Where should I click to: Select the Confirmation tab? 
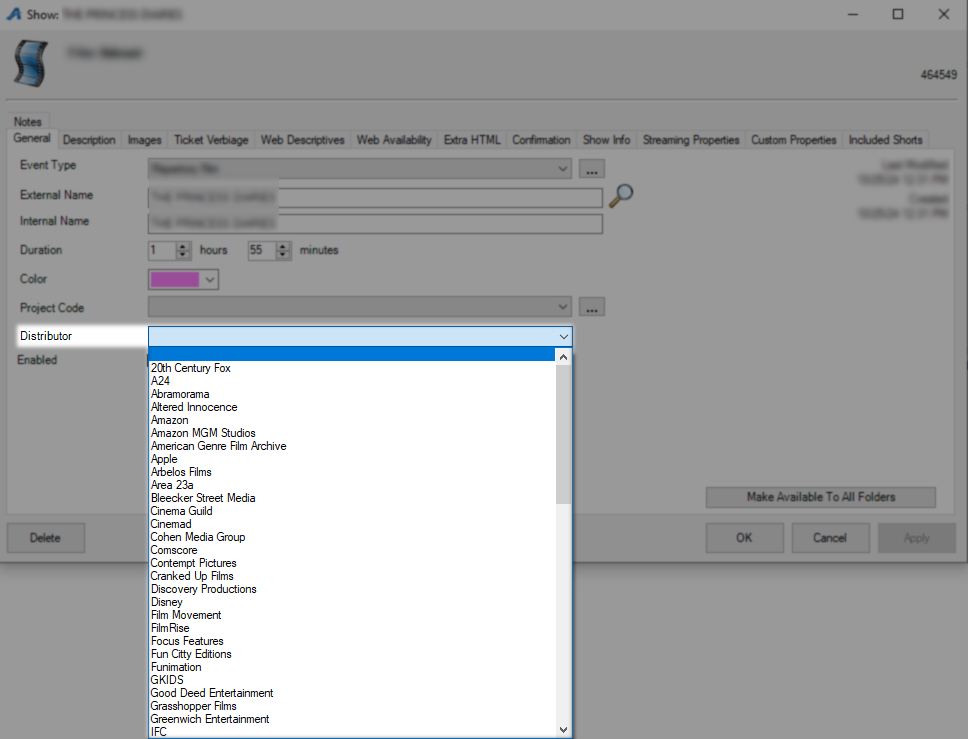click(x=541, y=140)
